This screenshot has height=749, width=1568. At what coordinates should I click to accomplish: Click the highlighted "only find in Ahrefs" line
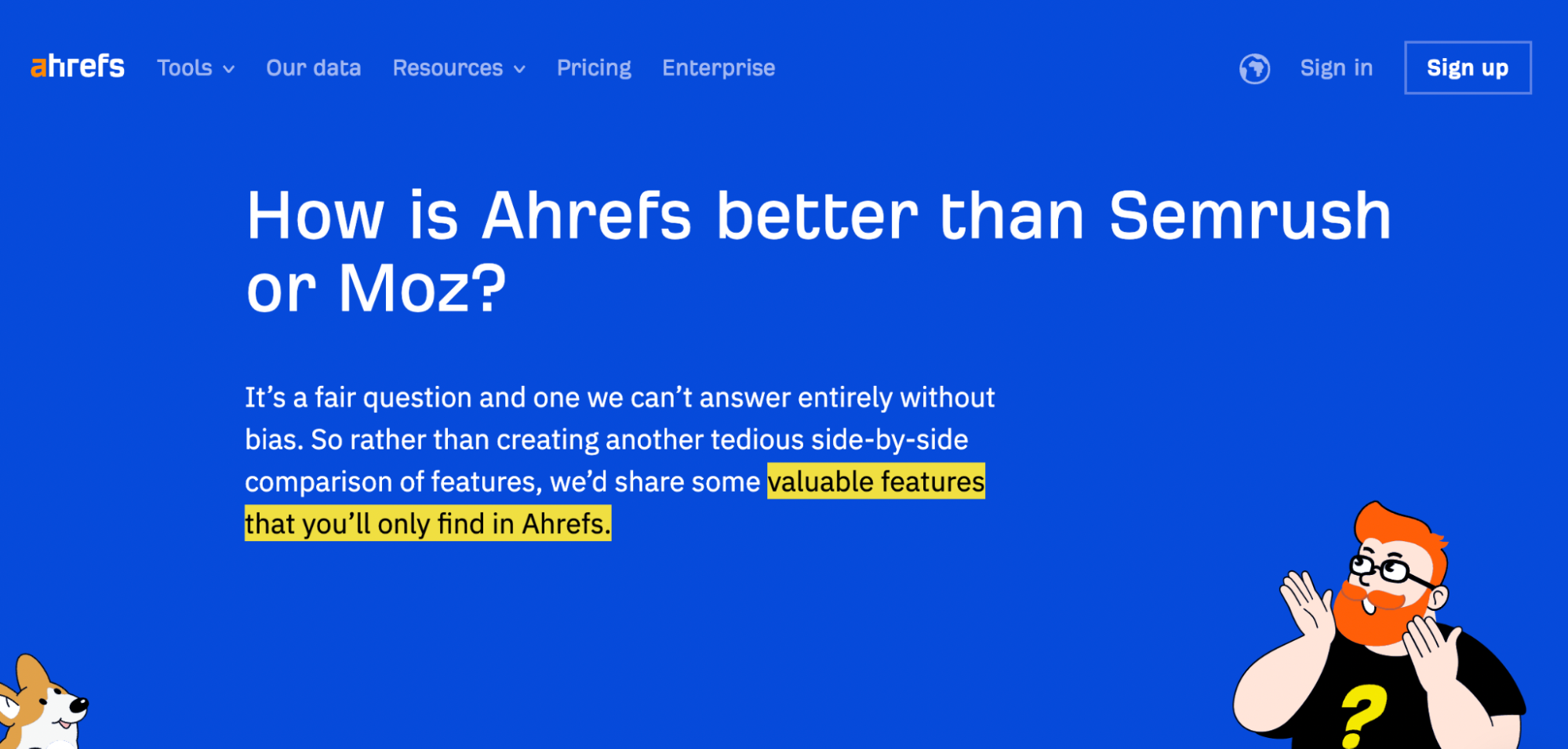(427, 524)
